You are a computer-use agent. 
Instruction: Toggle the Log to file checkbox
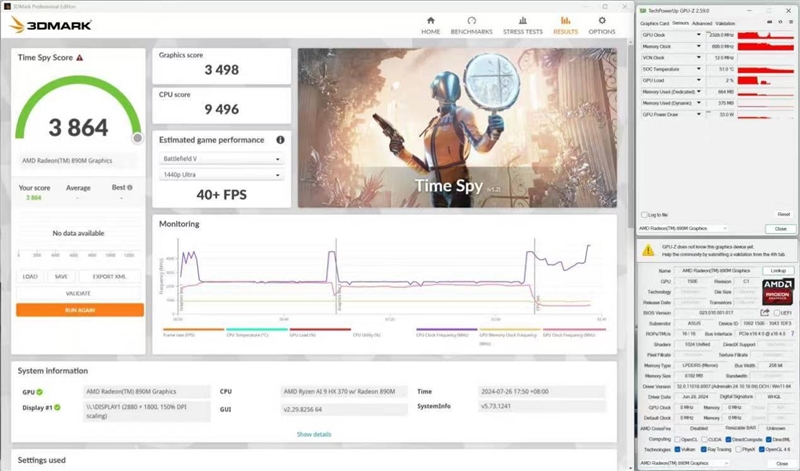pos(644,215)
